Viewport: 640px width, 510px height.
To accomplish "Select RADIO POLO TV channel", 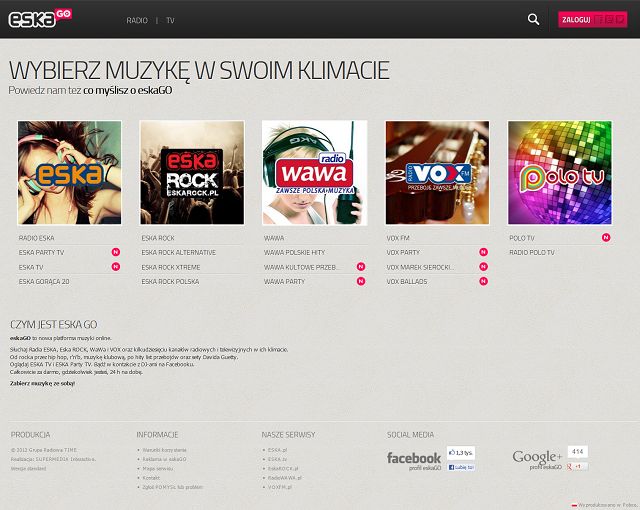I will (532, 253).
